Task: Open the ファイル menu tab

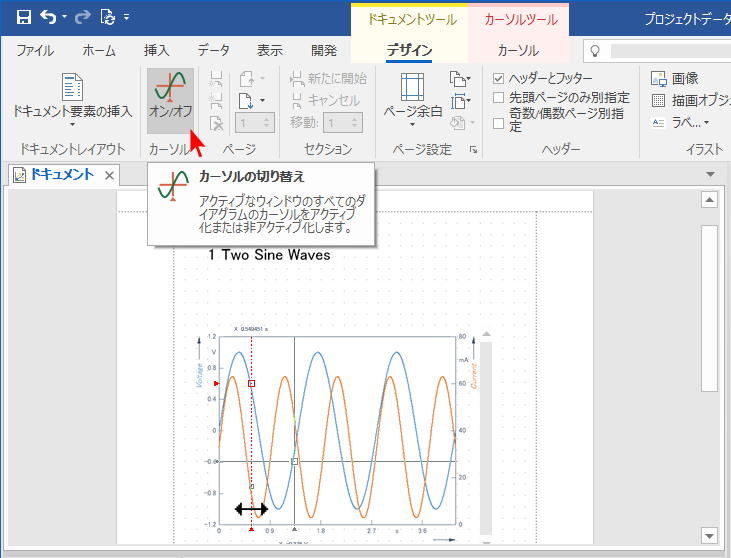Action: (x=35, y=50)
